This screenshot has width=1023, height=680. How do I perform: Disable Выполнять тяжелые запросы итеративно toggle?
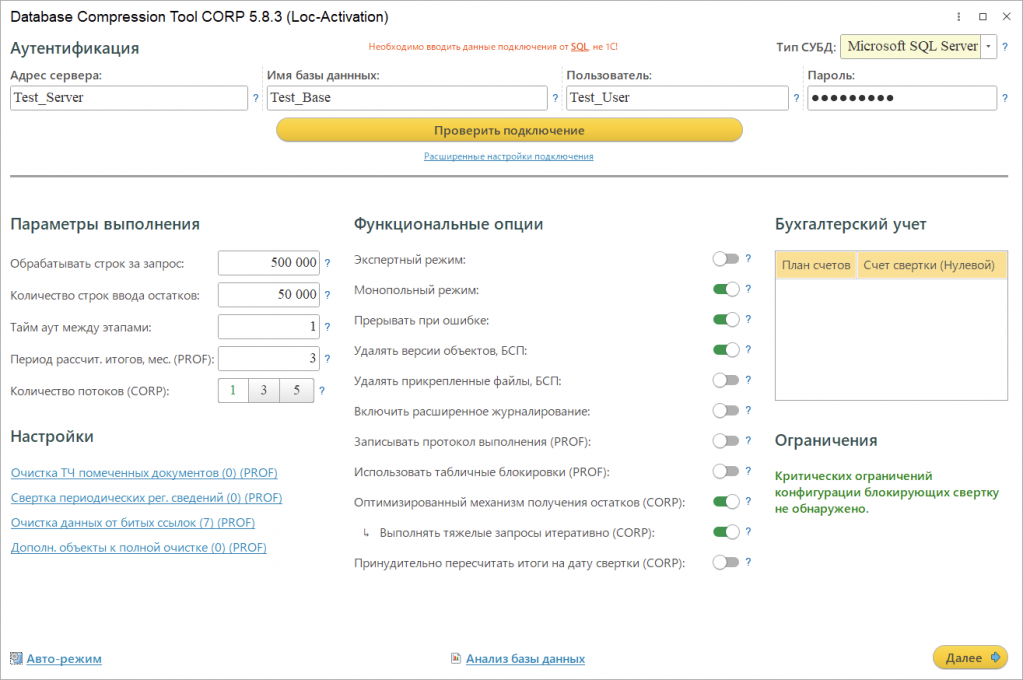tap(725, 532)
